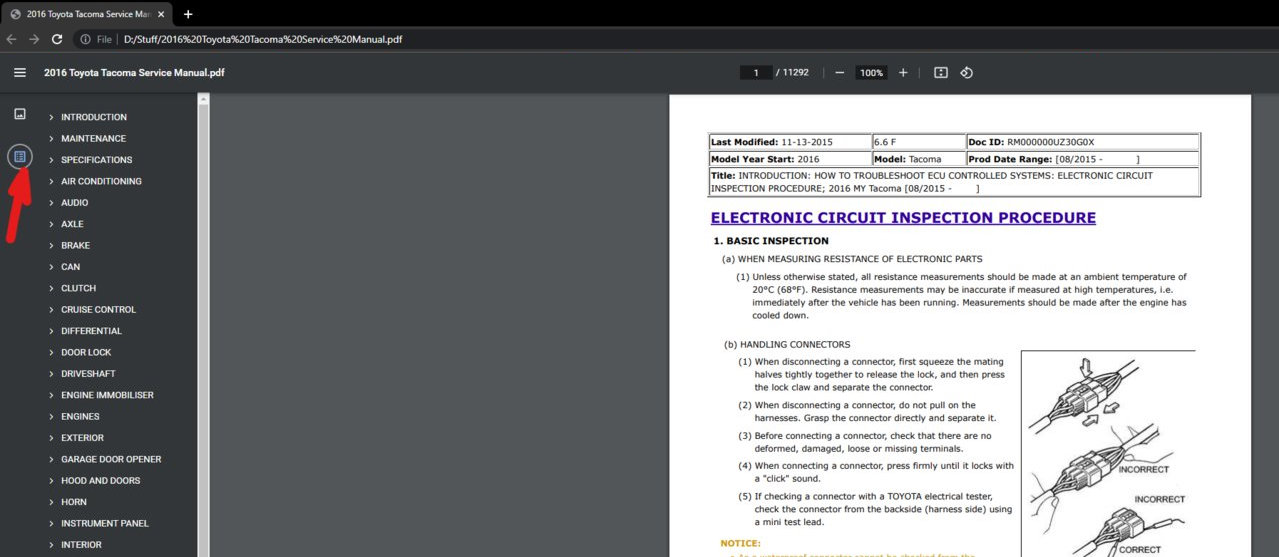Expand the SPECIFICATIONS chevron

51,160
